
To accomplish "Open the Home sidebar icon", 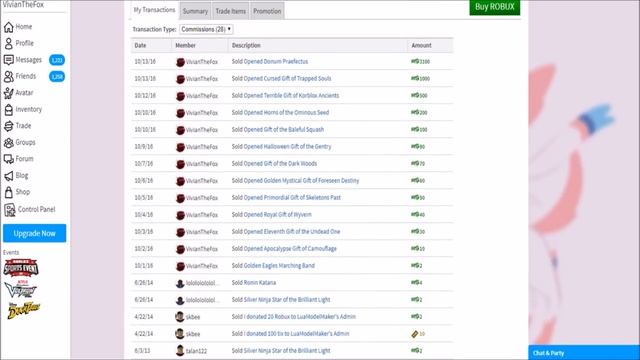I will click(9, 27).
